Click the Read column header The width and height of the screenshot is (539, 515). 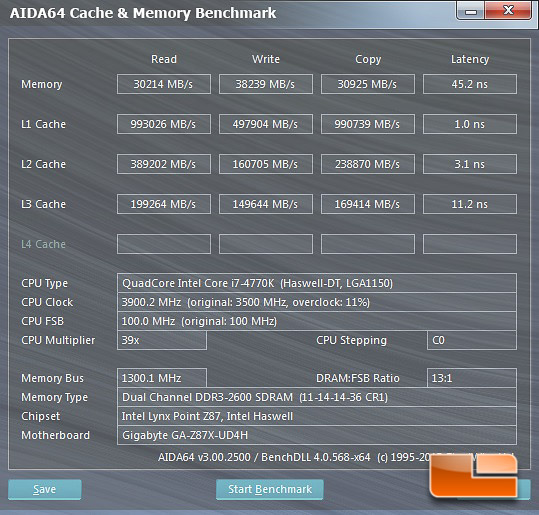pyautogui.click(x=164, y=59)
